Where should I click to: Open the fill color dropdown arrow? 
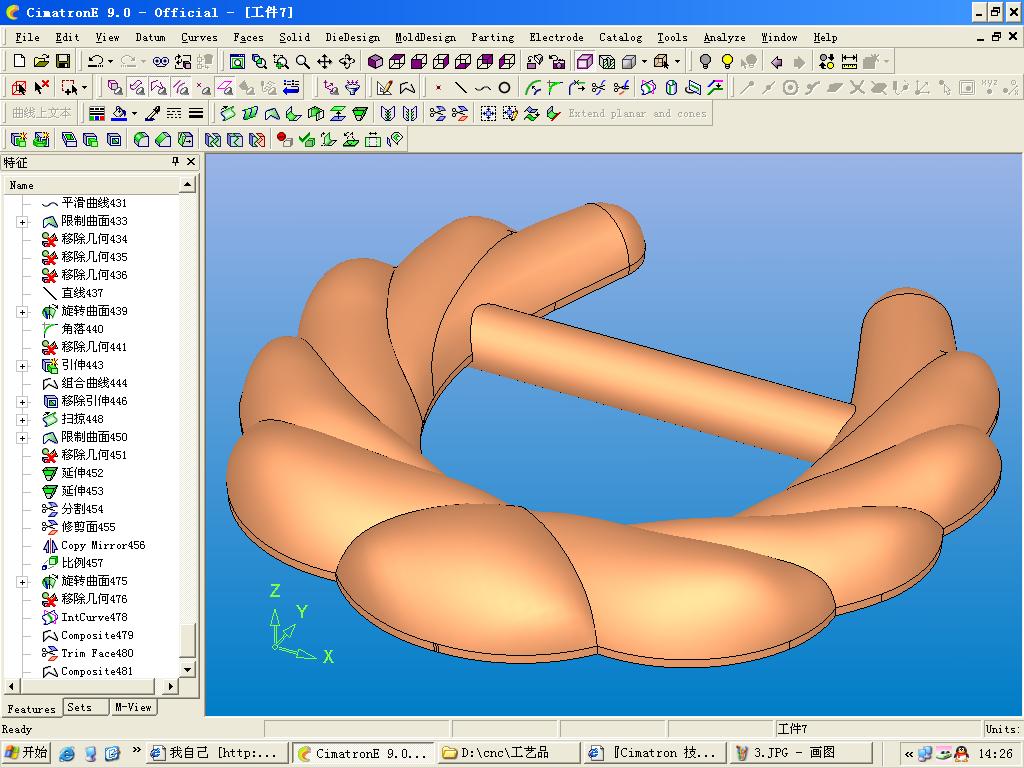click(134, 114)
